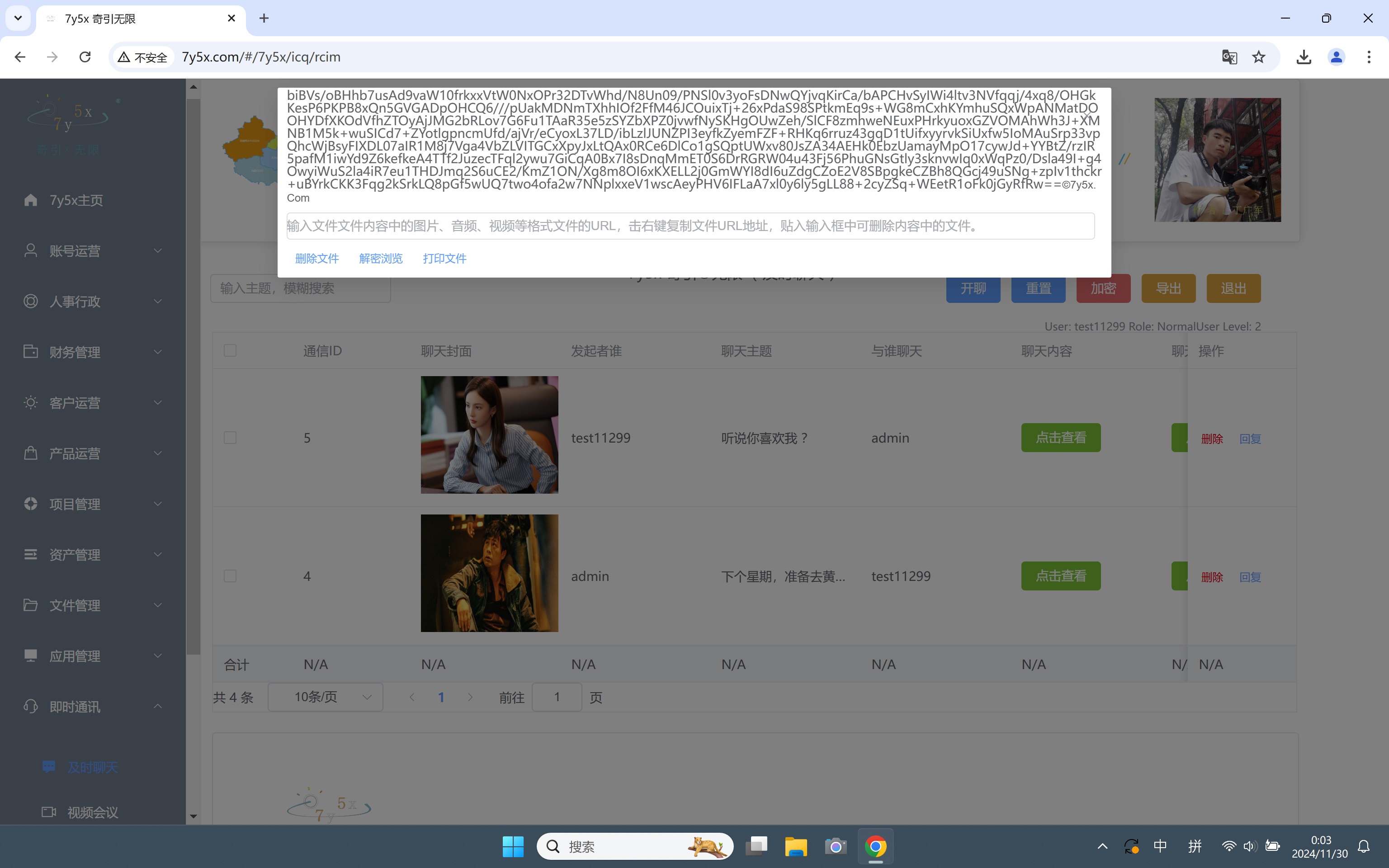Click the Google Translate icon in address bar
Screen dimensions: 1389x868
click(x=1229, y=57)
